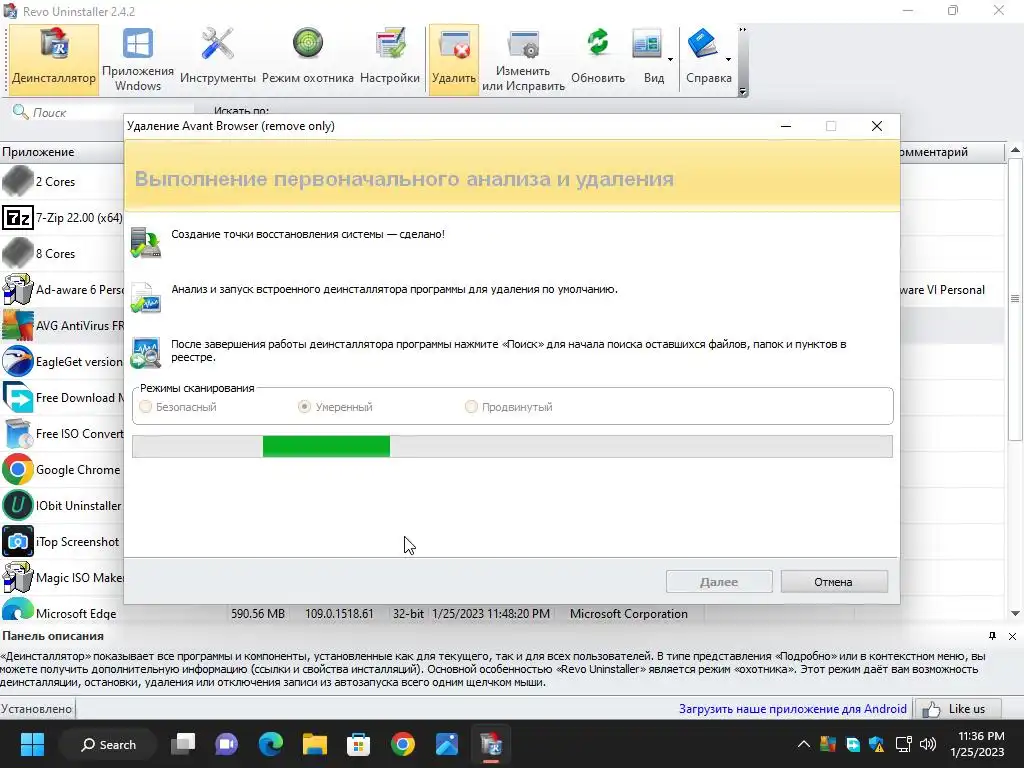
Task: Open Приложения Windows in the toolbar
Action: coord(138,59)
